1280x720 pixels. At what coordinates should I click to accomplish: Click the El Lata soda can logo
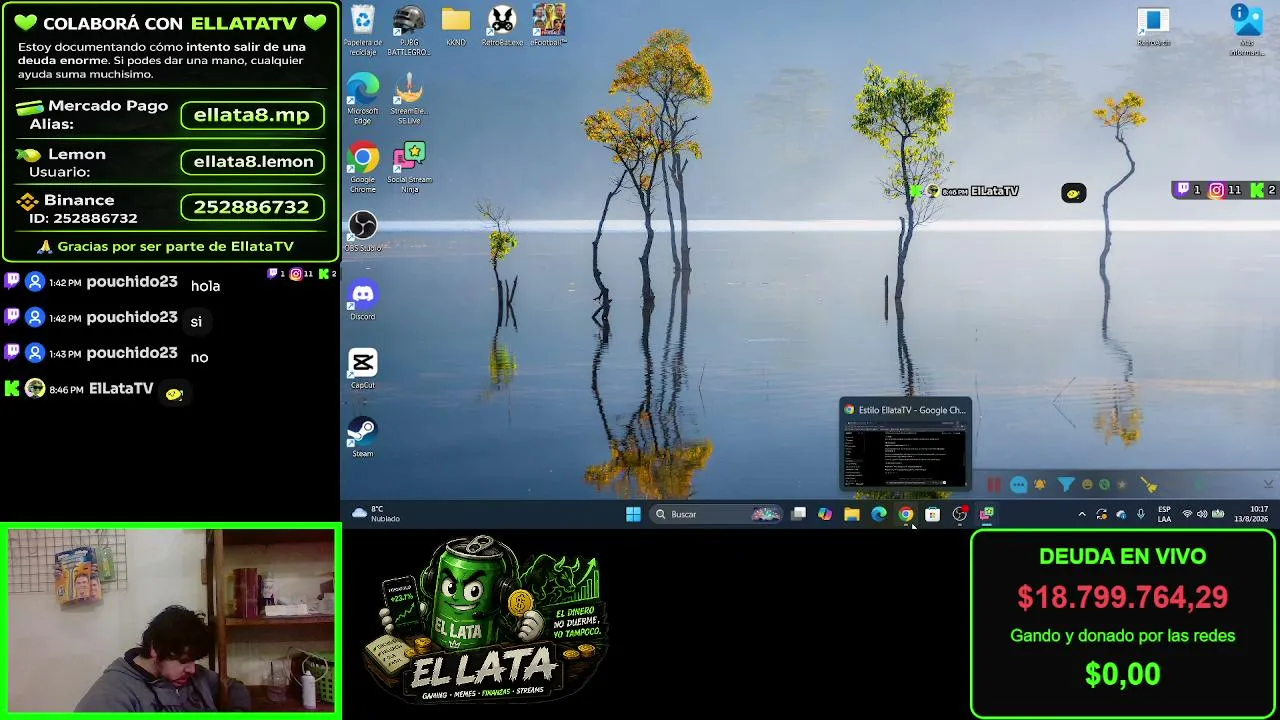click(488, 619)
